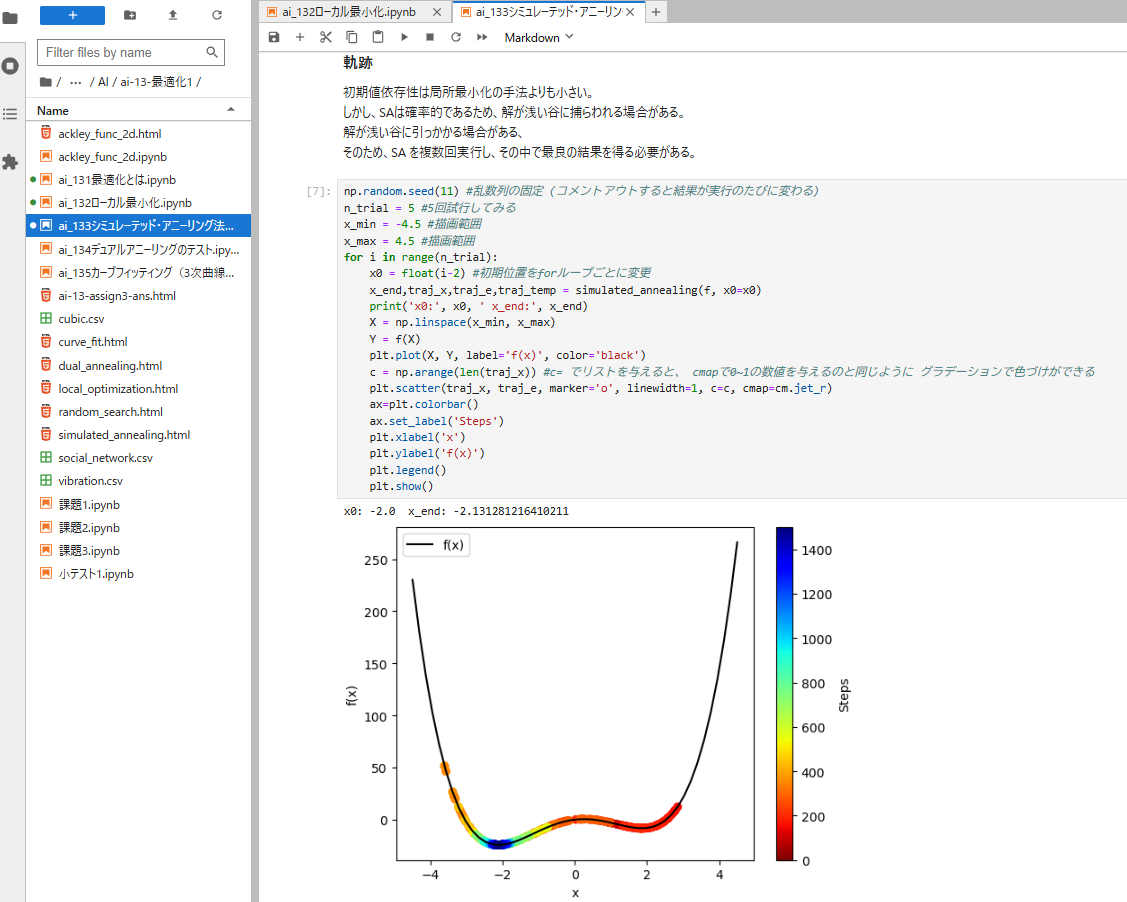Click the Filter files by name field
This screenshot has width=1127, height=902.
click(x=131, y=52)
